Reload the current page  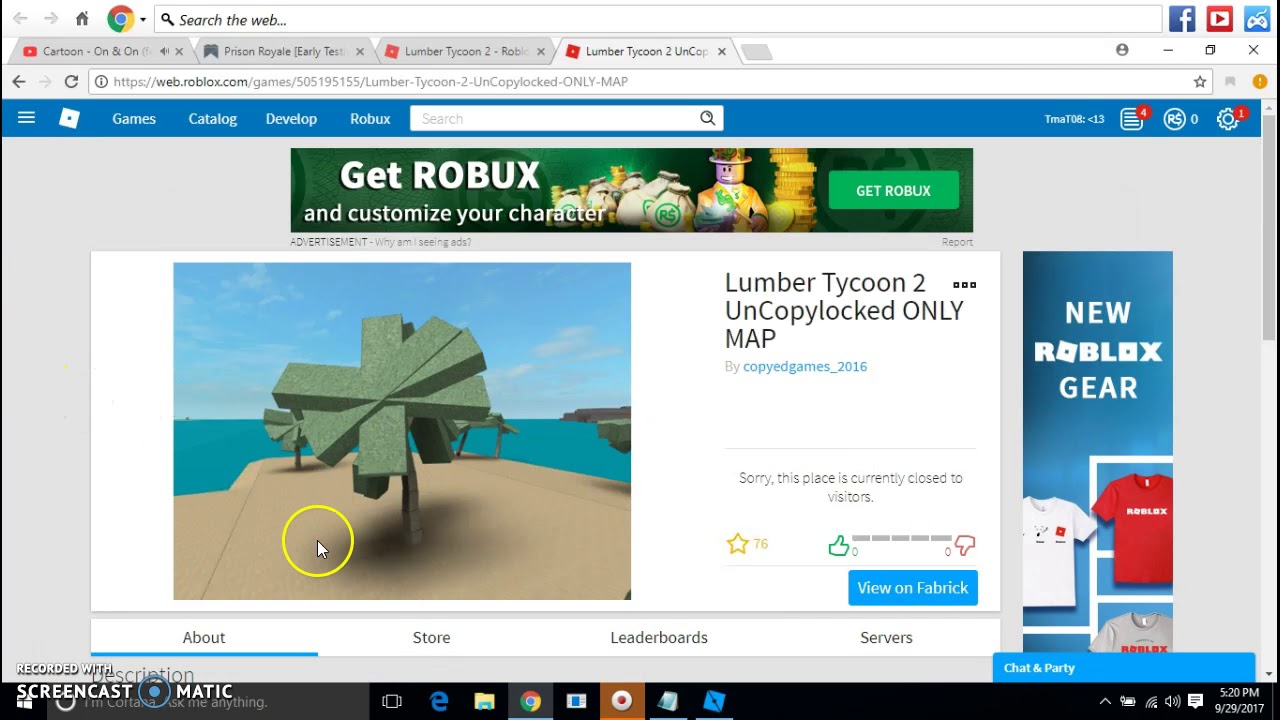click(71, 82)
